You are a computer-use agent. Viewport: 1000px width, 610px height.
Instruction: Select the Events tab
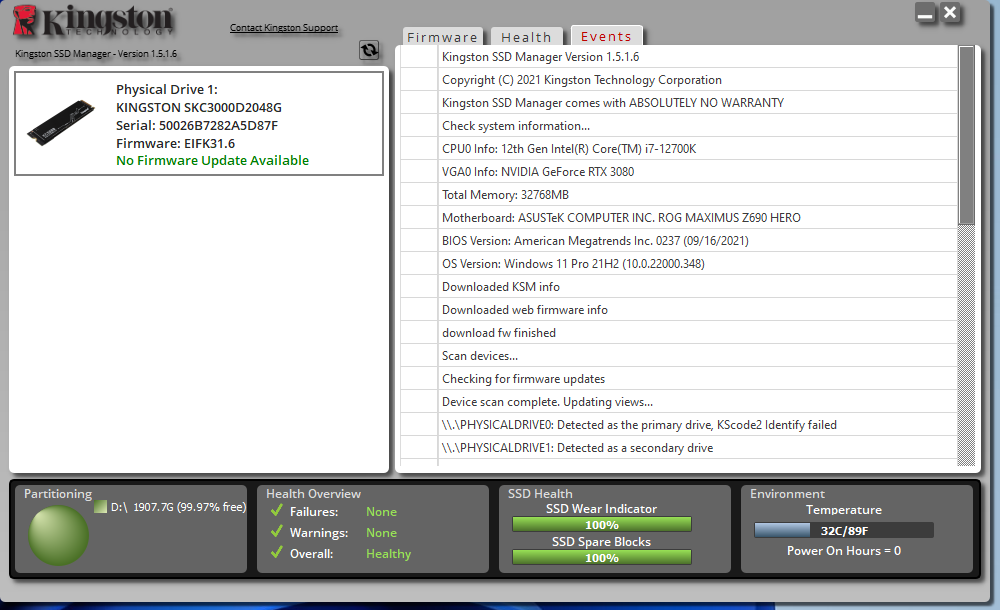606,36
